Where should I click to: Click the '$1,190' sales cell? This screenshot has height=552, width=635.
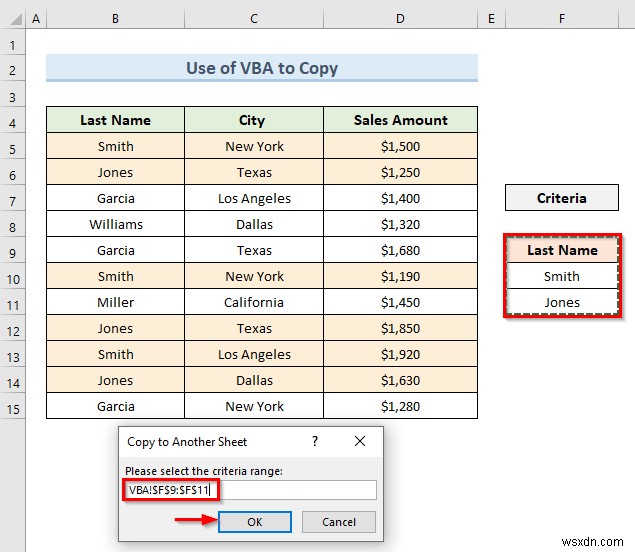(x=401, y=276)
